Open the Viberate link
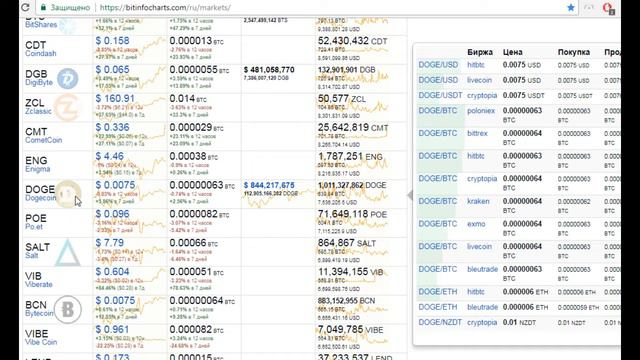 point(39,284)
